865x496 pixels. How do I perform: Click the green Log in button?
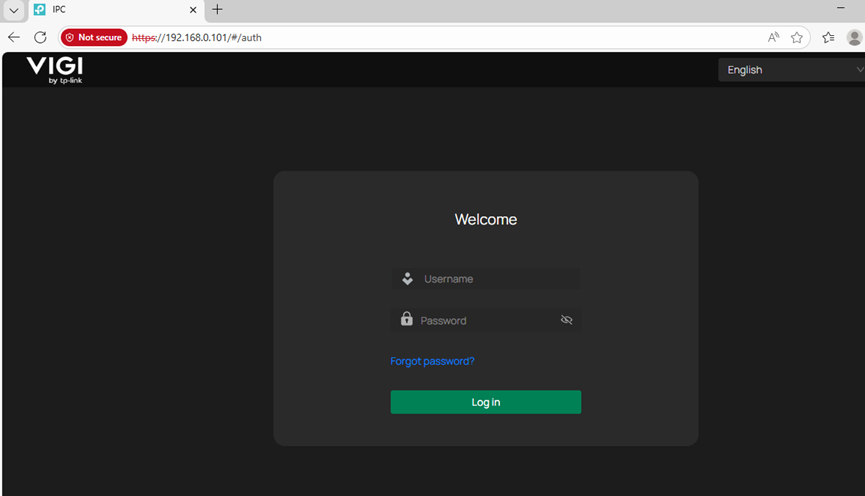click(485, 402)
